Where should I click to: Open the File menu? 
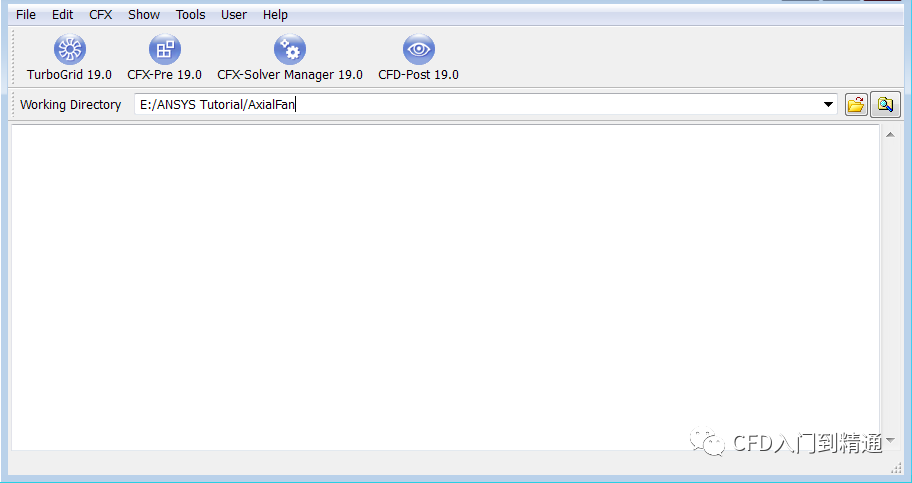(26, 15)
